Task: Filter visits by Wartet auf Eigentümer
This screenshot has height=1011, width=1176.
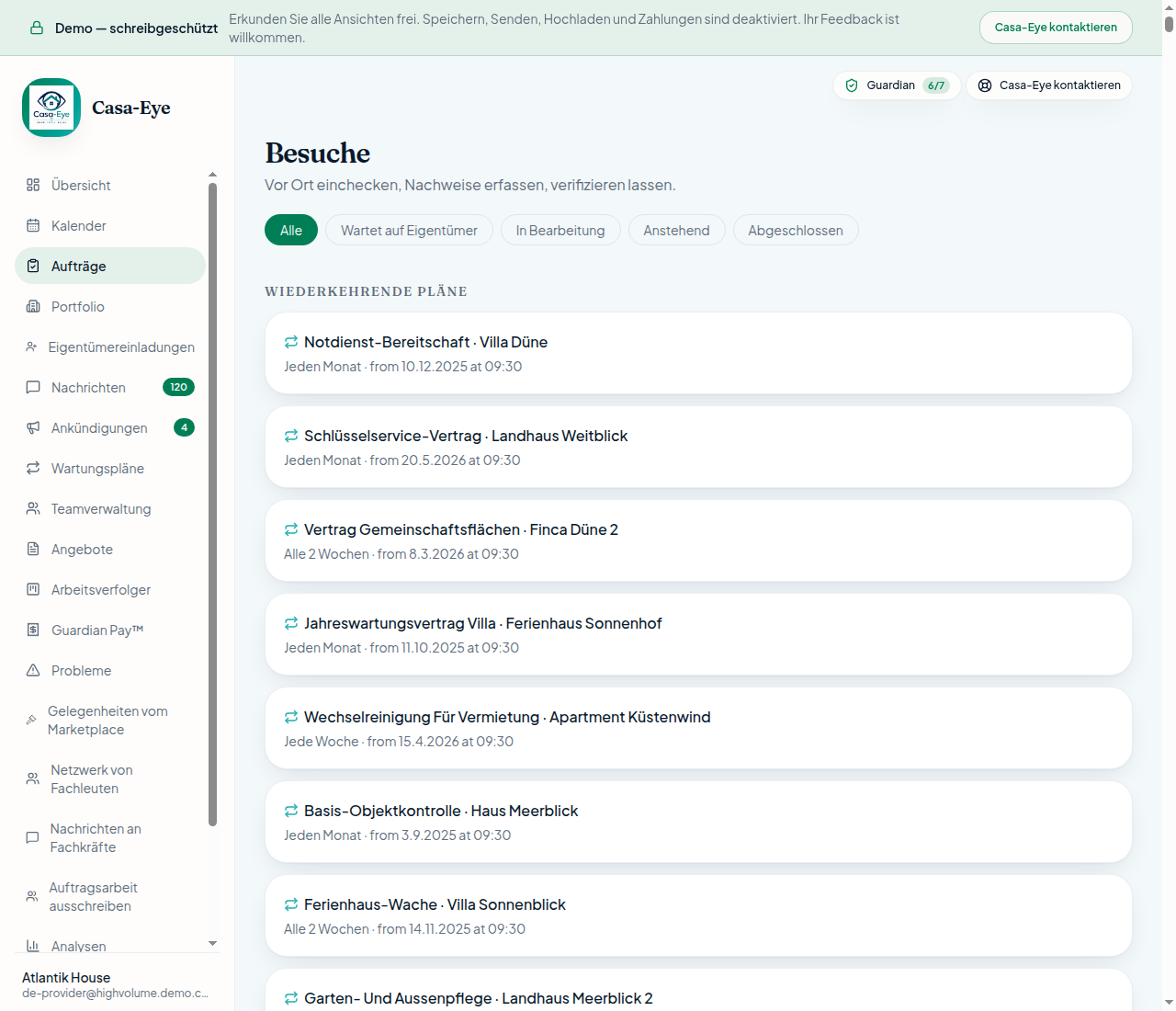Action: 409,230
